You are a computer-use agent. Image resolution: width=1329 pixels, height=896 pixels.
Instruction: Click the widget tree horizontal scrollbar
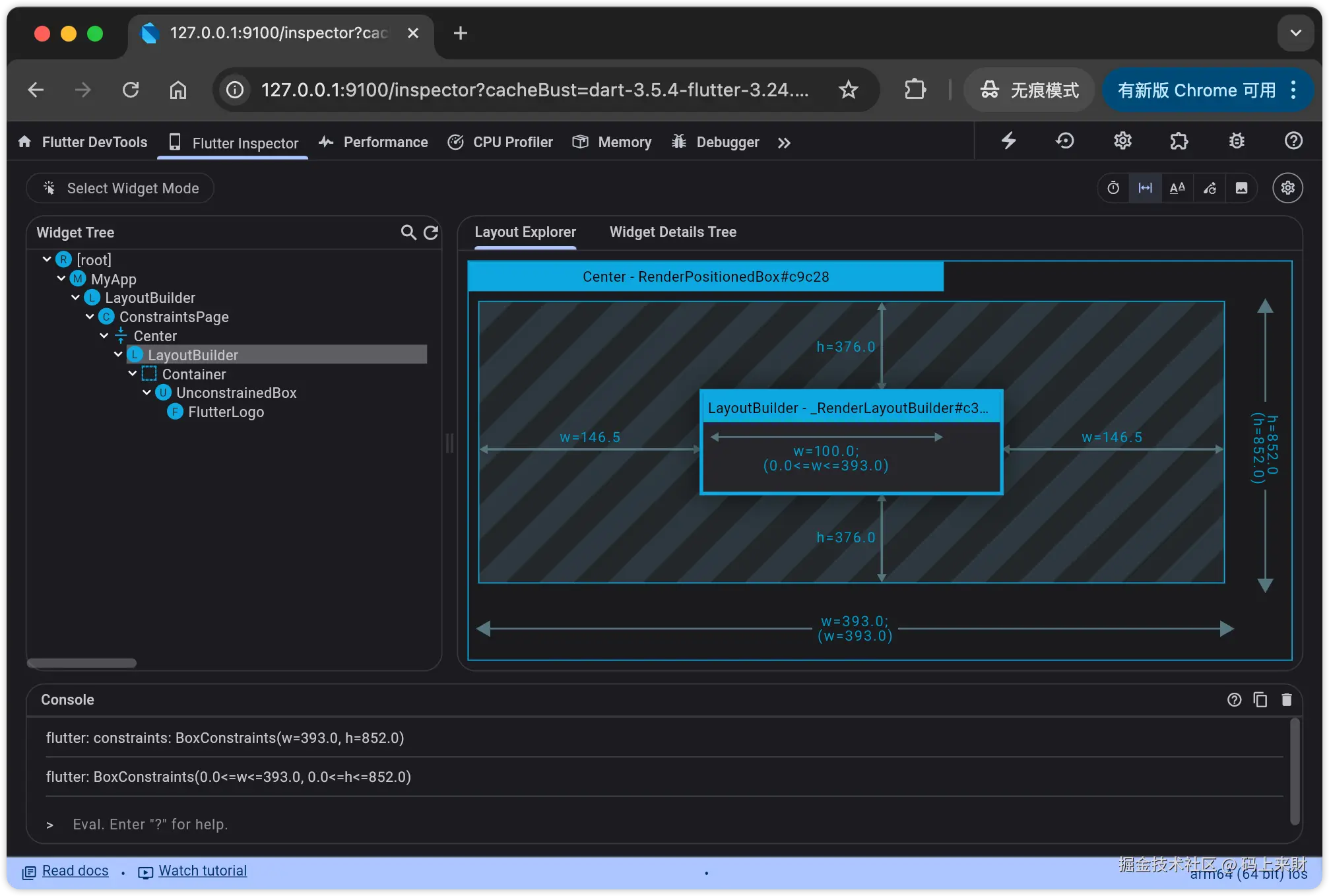pyautogui.click(x=82, y=662)
